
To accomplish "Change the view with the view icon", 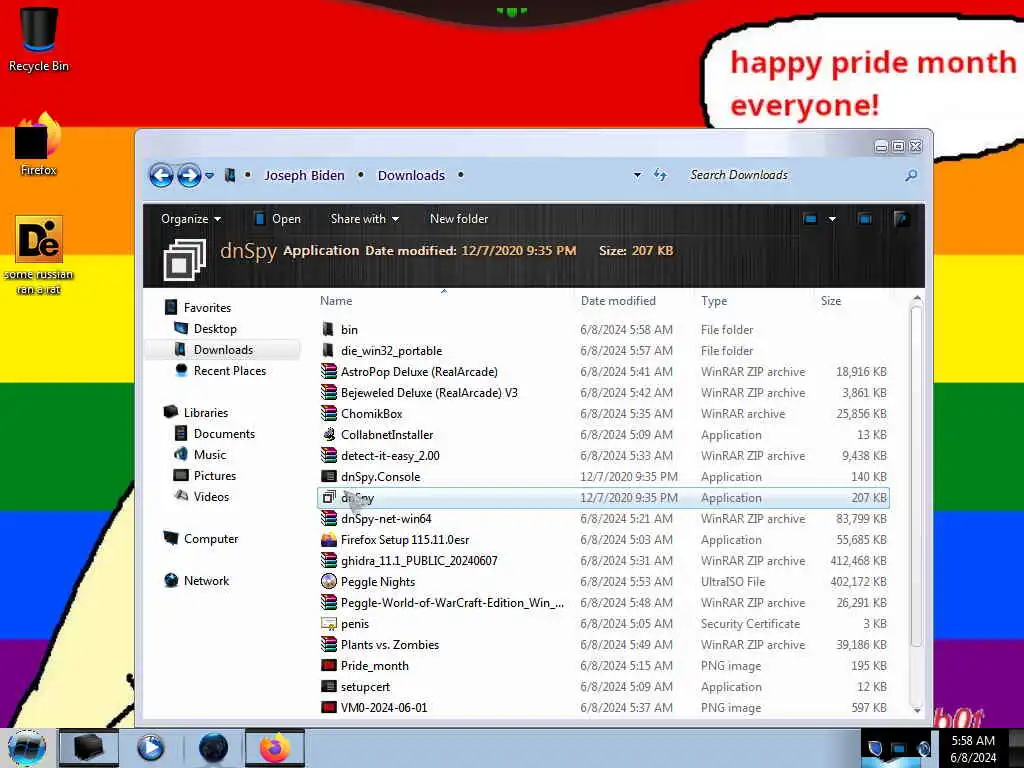I will (x=810, y=219).
